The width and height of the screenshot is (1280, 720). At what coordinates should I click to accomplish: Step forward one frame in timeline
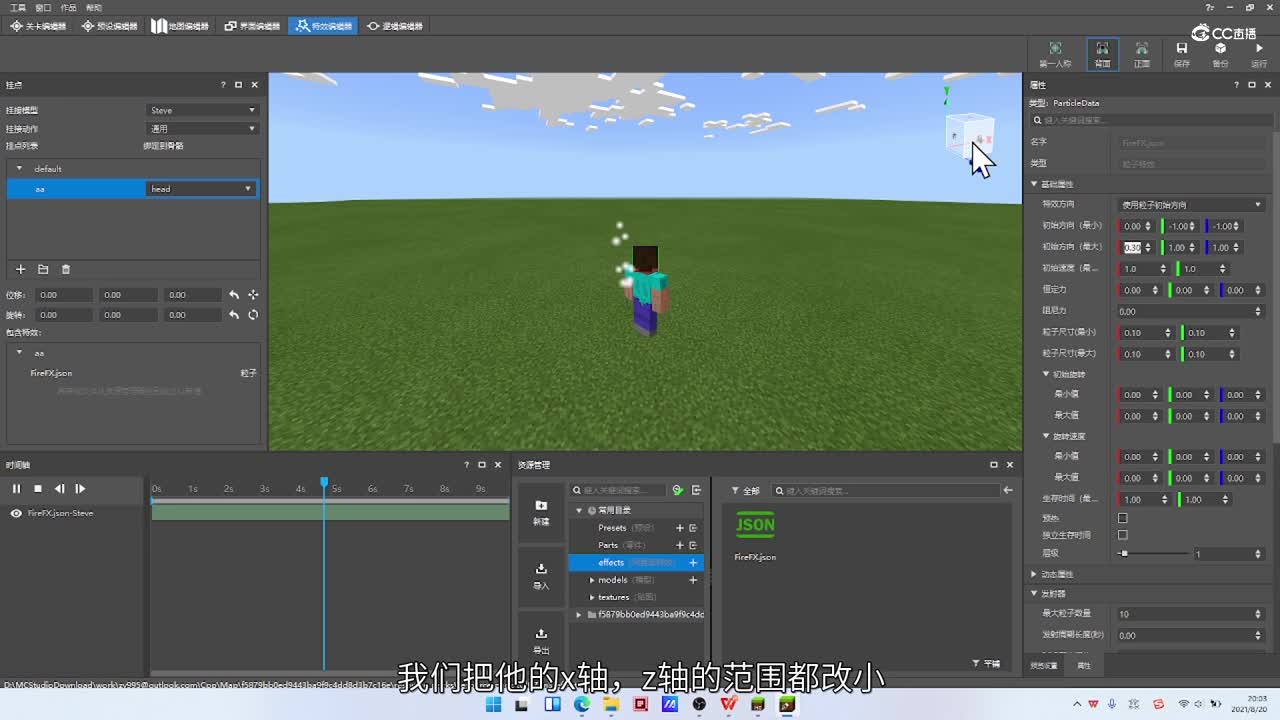click(80, 489)
